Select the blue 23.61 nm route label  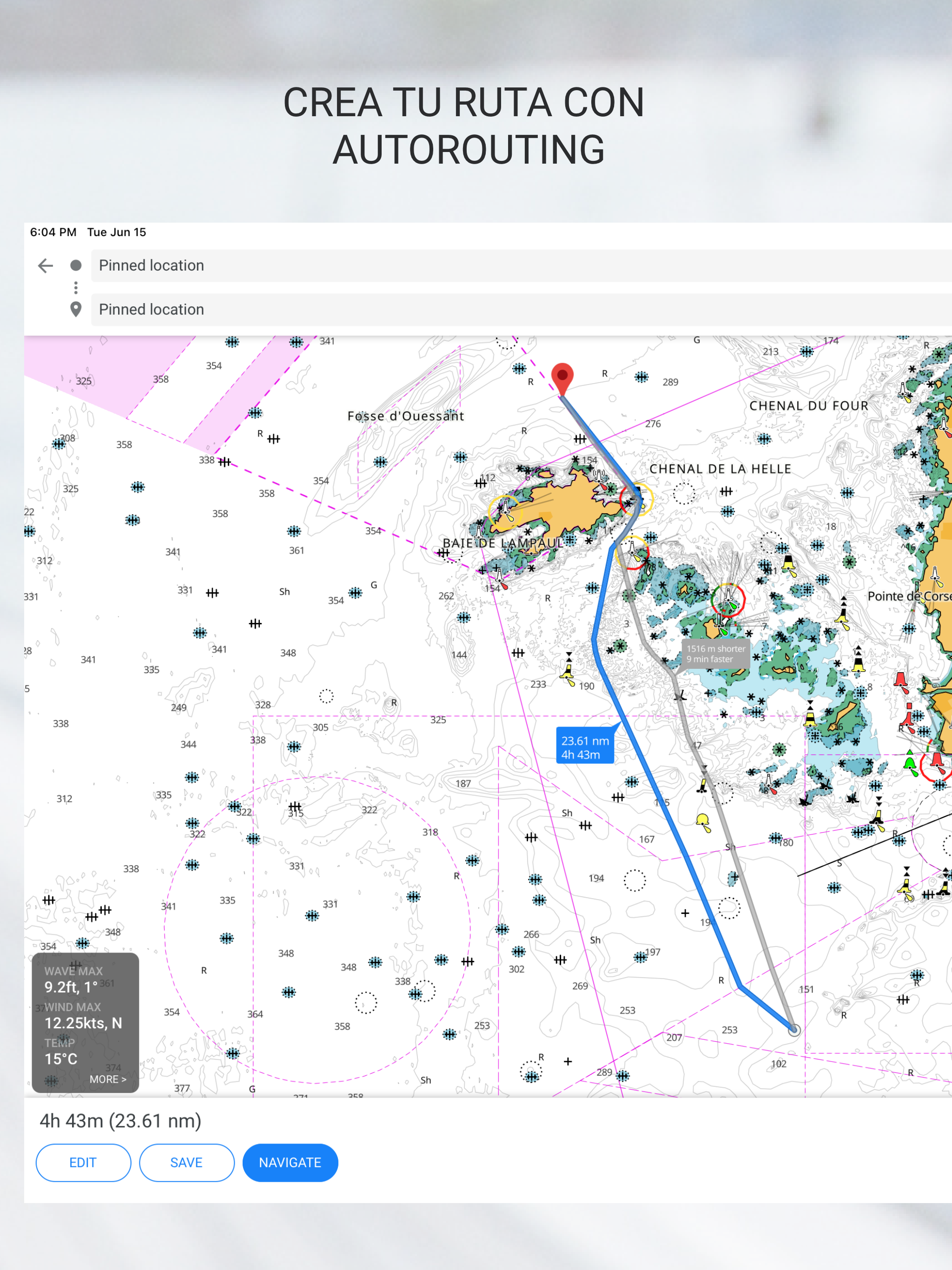pos(584,747)
